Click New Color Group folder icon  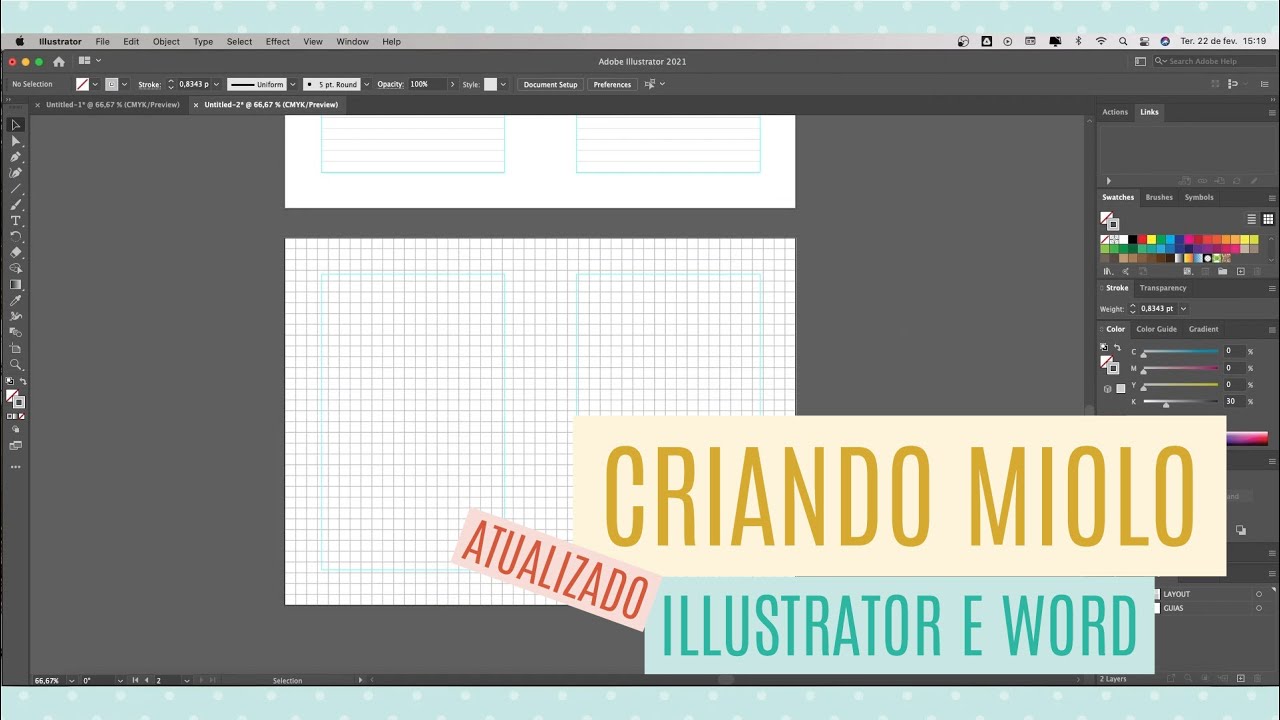pyautogui.click(x=1222, y=271)
